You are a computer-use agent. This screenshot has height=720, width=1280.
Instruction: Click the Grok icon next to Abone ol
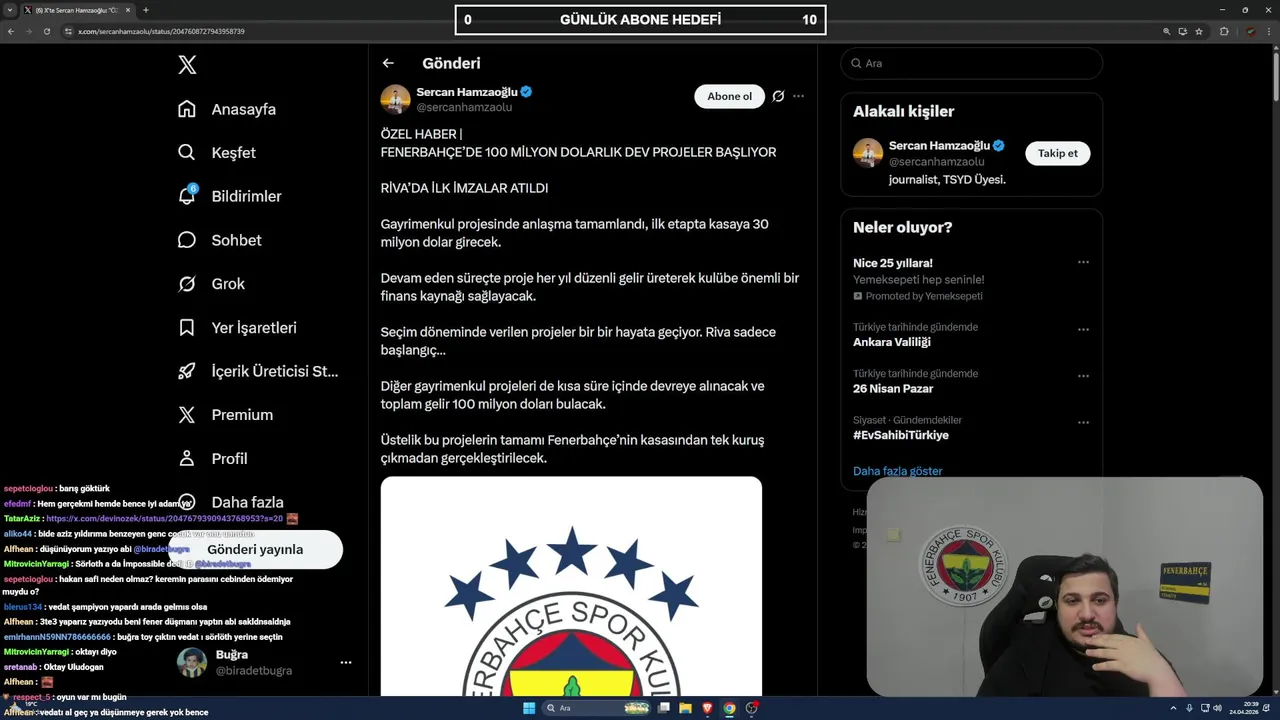pyautogui.click(x=778, y=96)
